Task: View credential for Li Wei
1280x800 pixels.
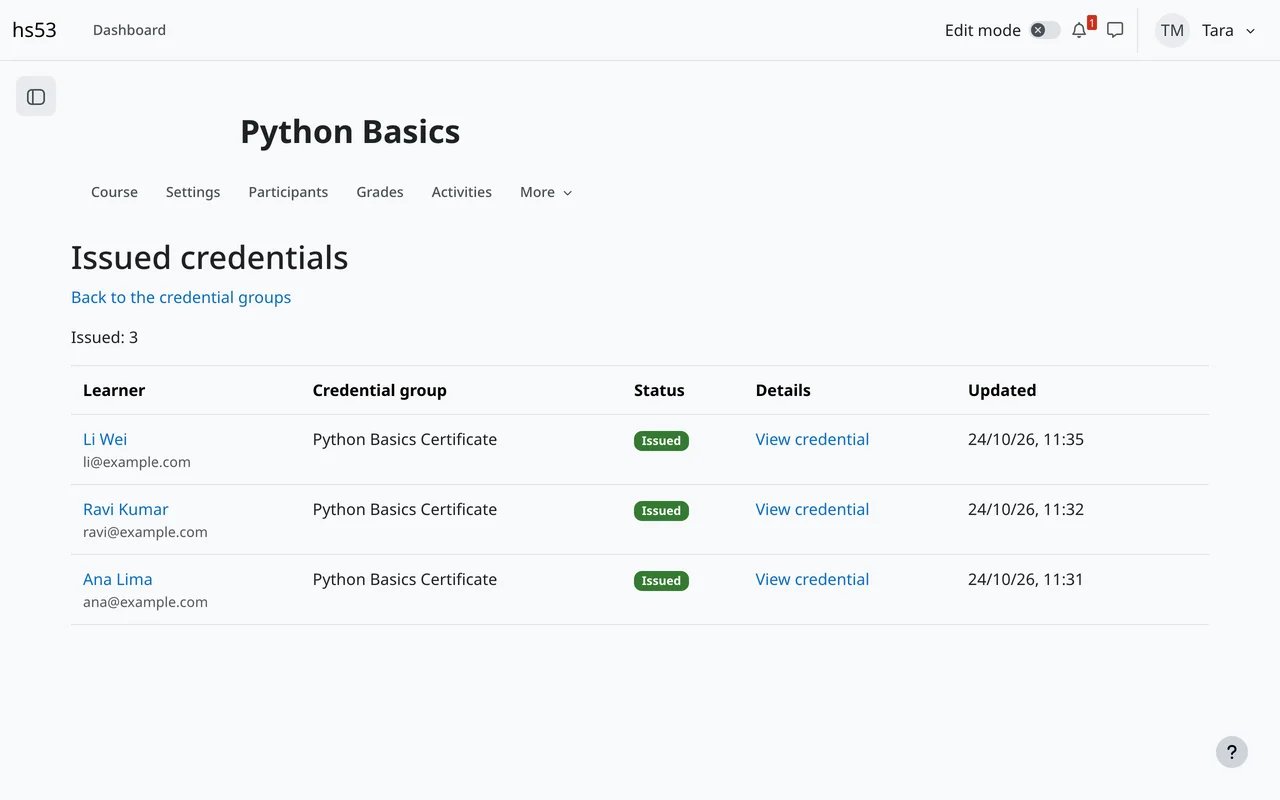Action: pyautogui.click(x=812, y=439)
